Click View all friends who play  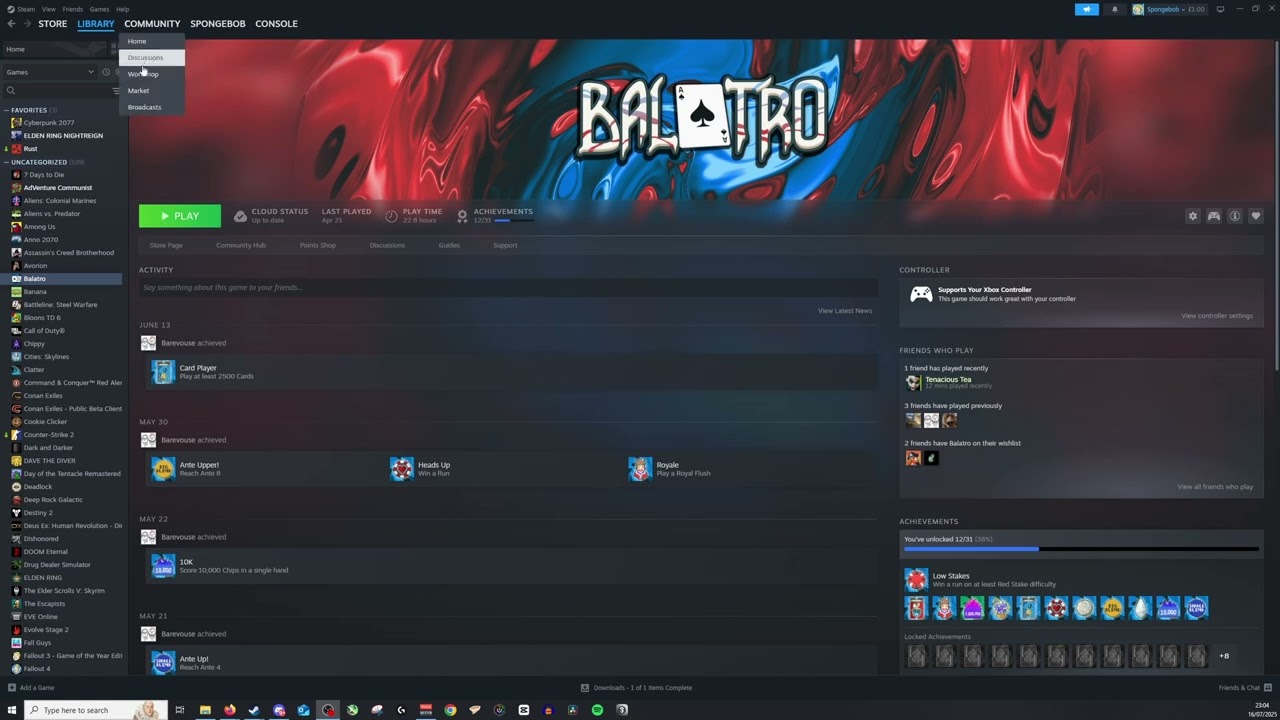point(1215,487)
